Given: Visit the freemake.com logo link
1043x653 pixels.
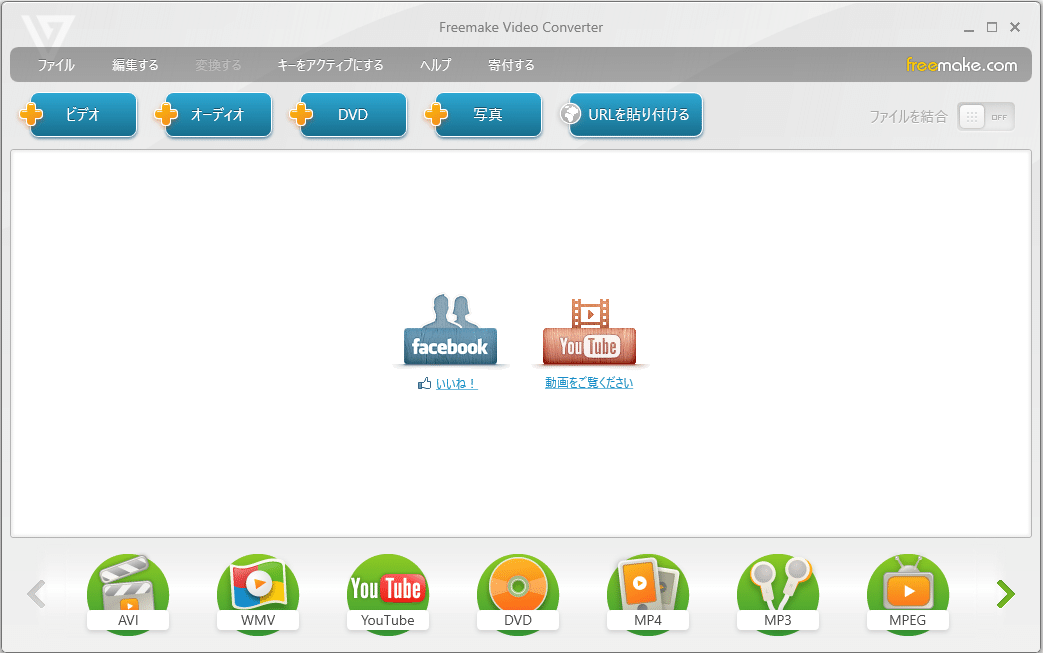Looking at the screenshot, I should point(961,65).
